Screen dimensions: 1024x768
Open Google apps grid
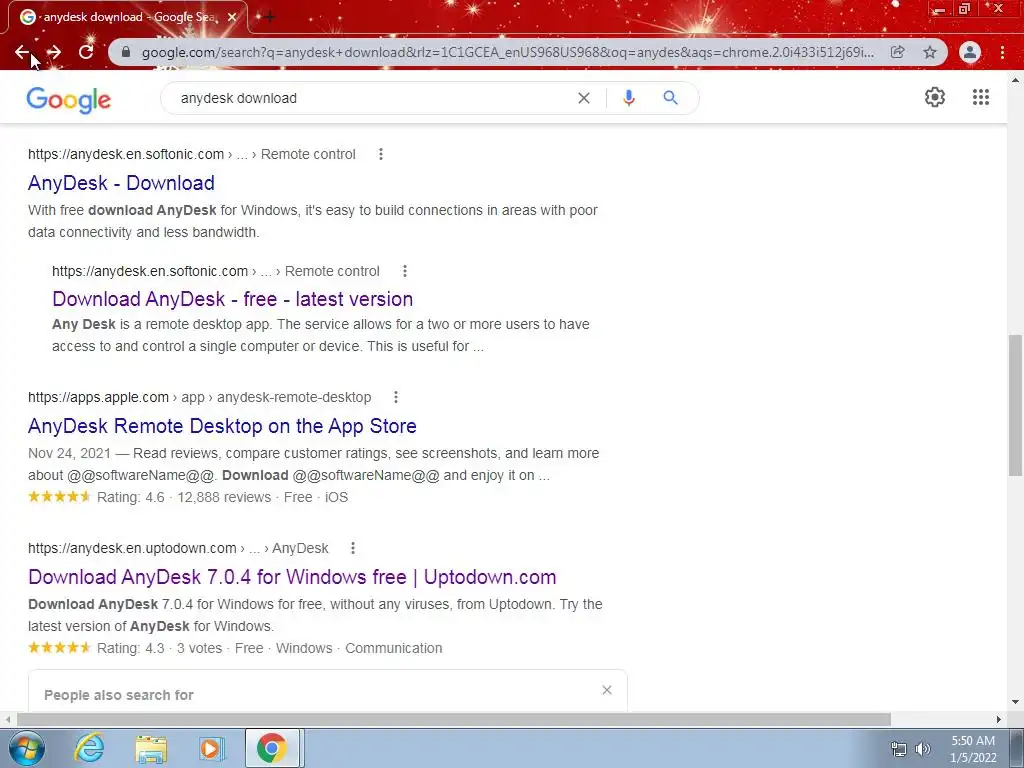coord(981,97)
